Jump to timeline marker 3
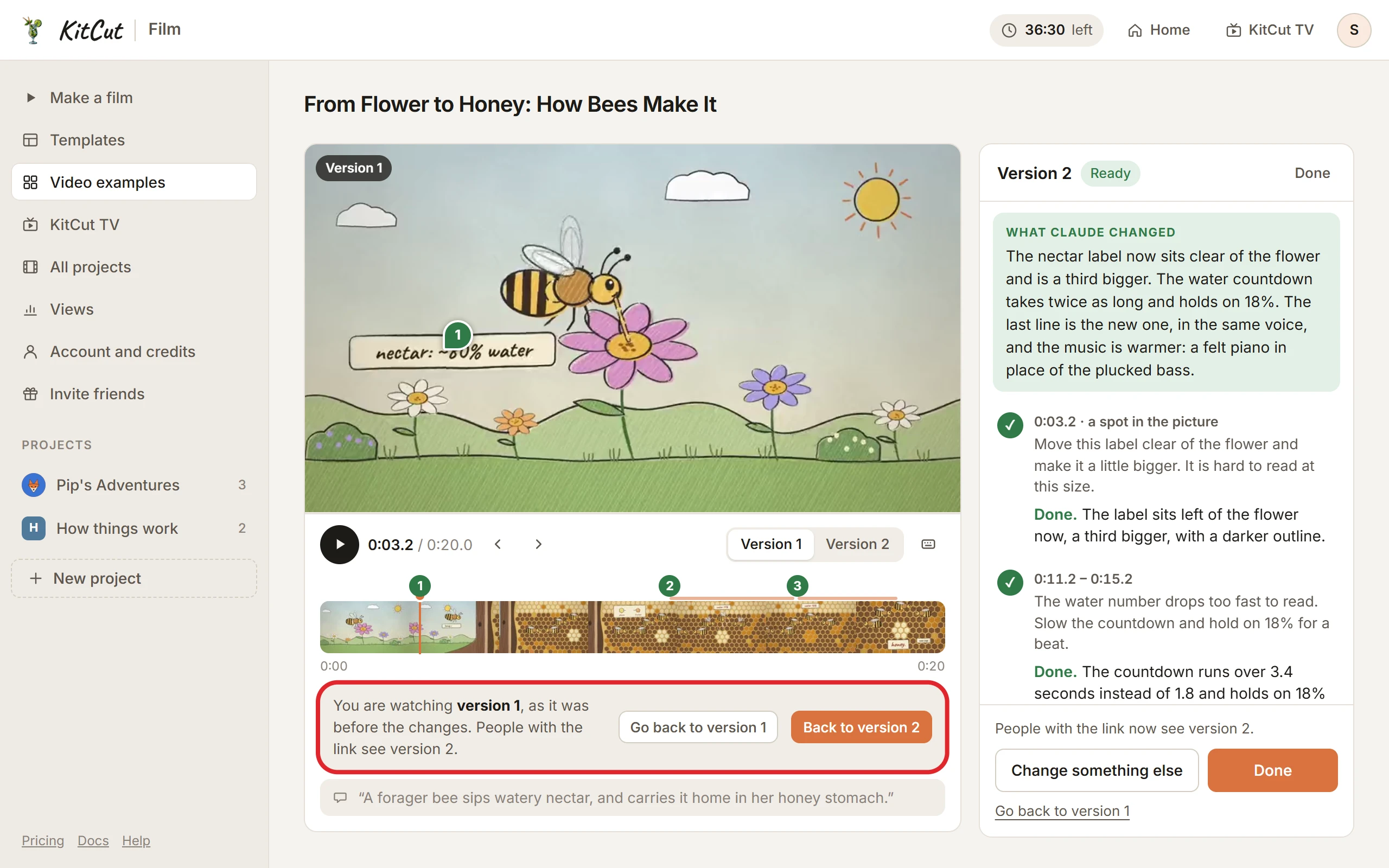 point(797,585)
